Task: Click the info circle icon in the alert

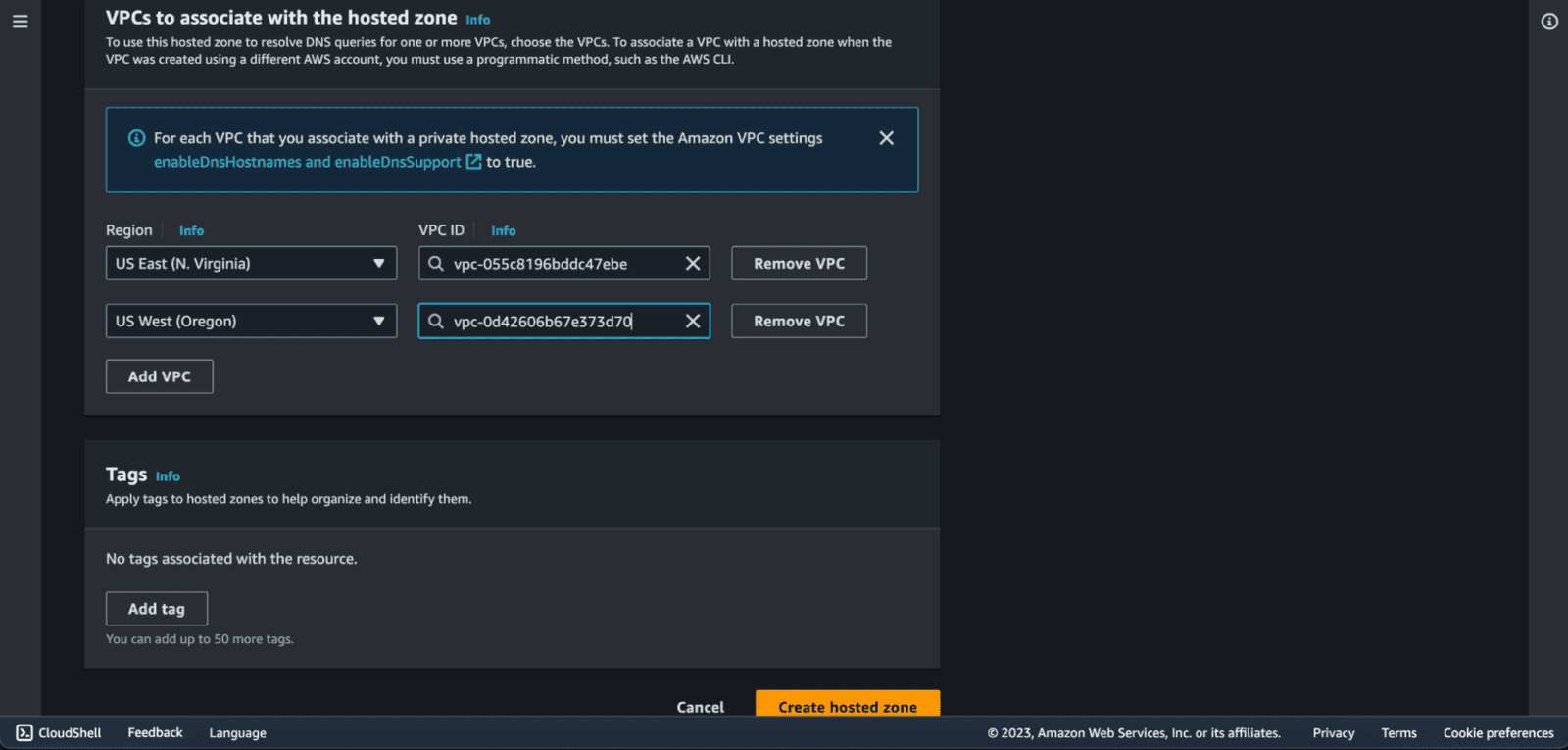Action: click(137, 138)
